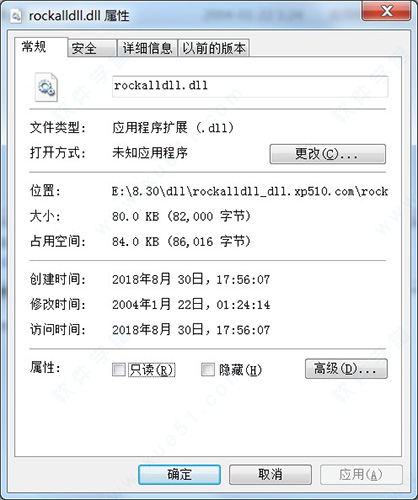Select the 详细信息 tab
The width and height of the screenshot is (418, 500).
tap(147, 48)
